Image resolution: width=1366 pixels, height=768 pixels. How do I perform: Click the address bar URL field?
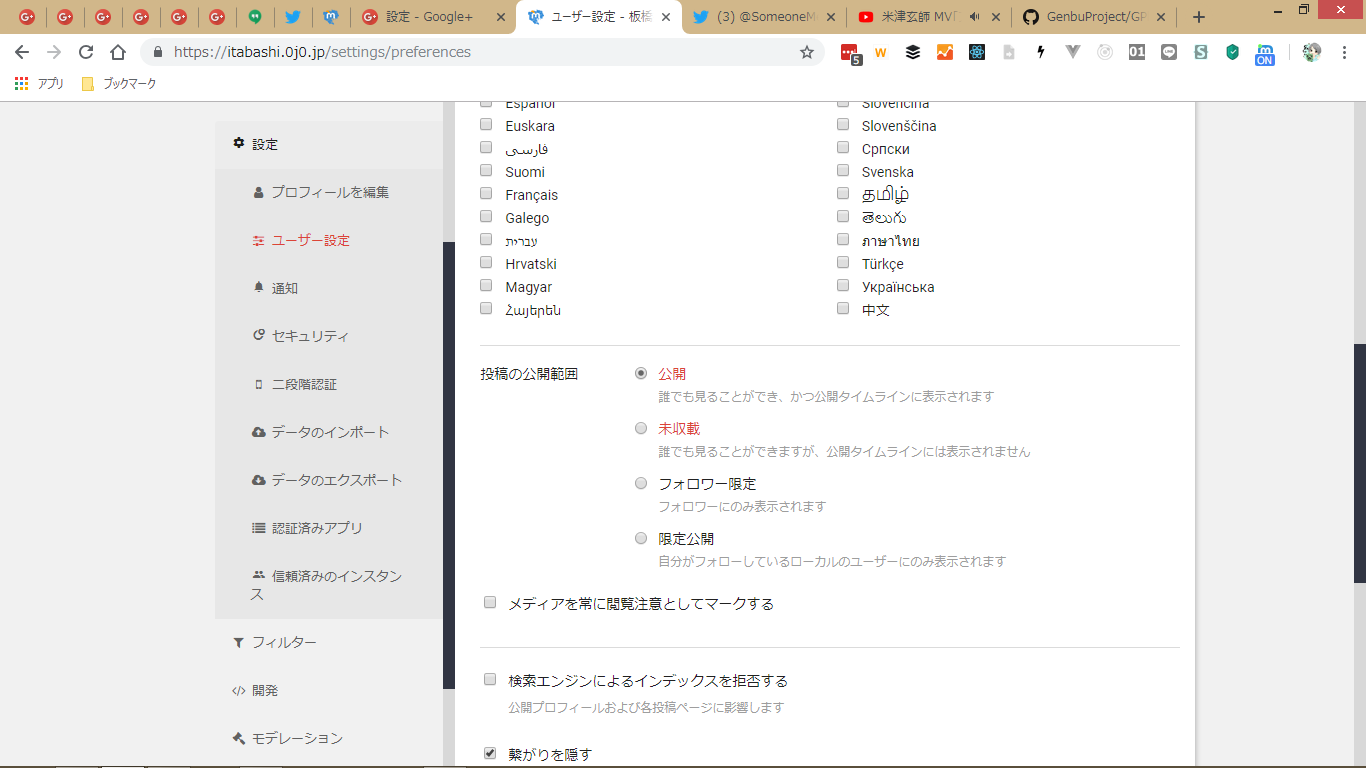click(x=480, y=52)
